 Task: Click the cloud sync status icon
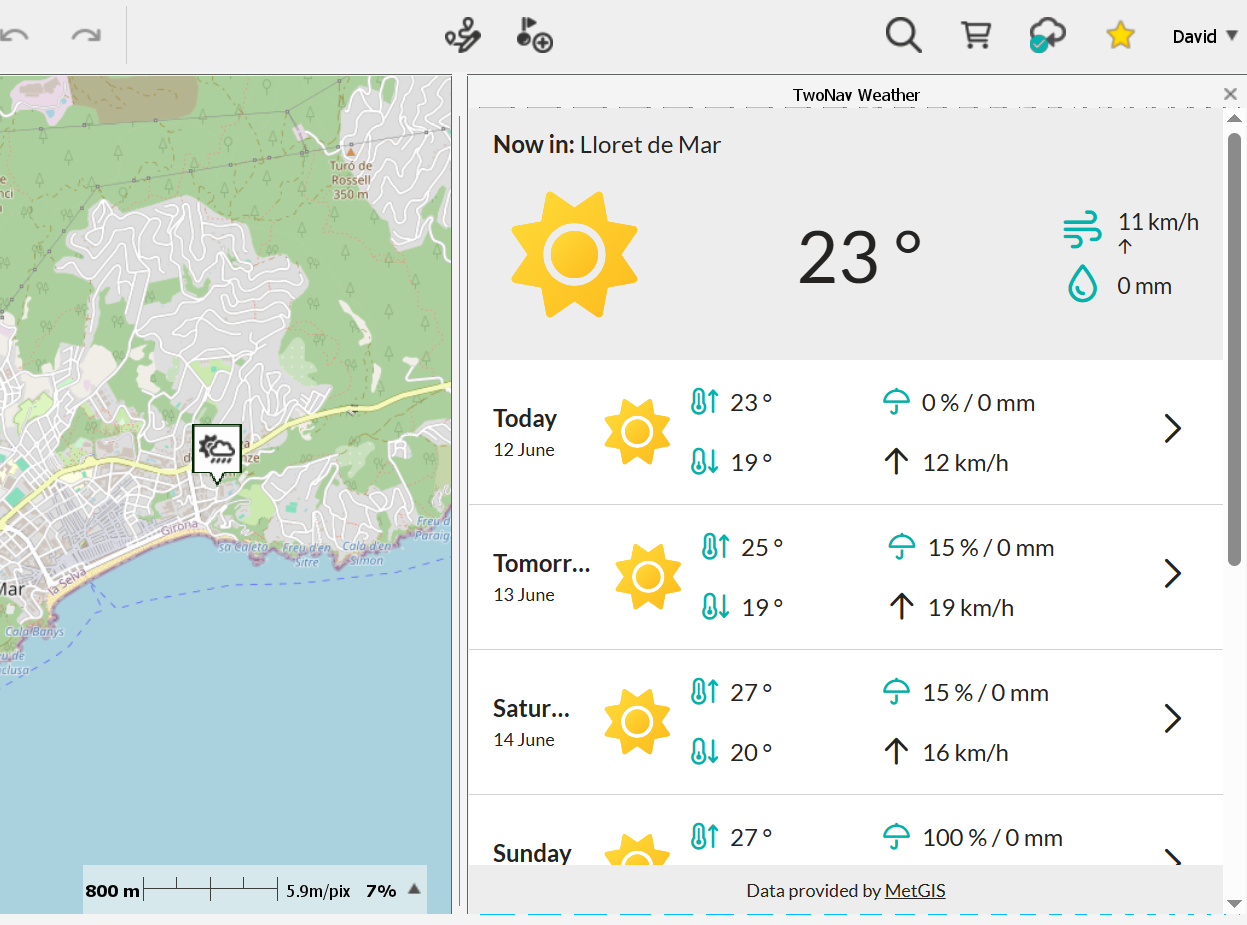tap(1046, 36)
